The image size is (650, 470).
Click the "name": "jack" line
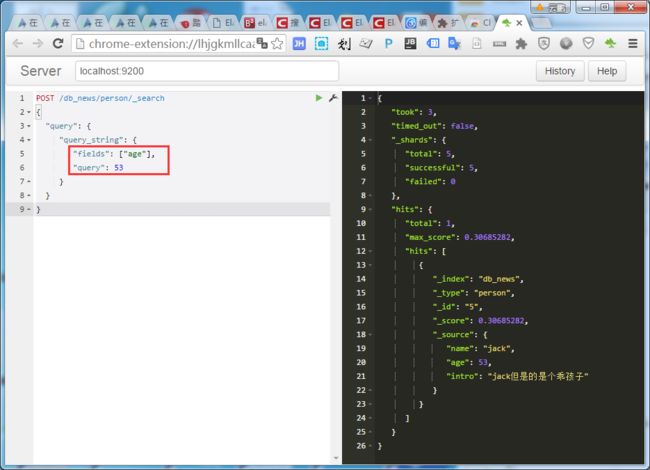tap(480, 349)
